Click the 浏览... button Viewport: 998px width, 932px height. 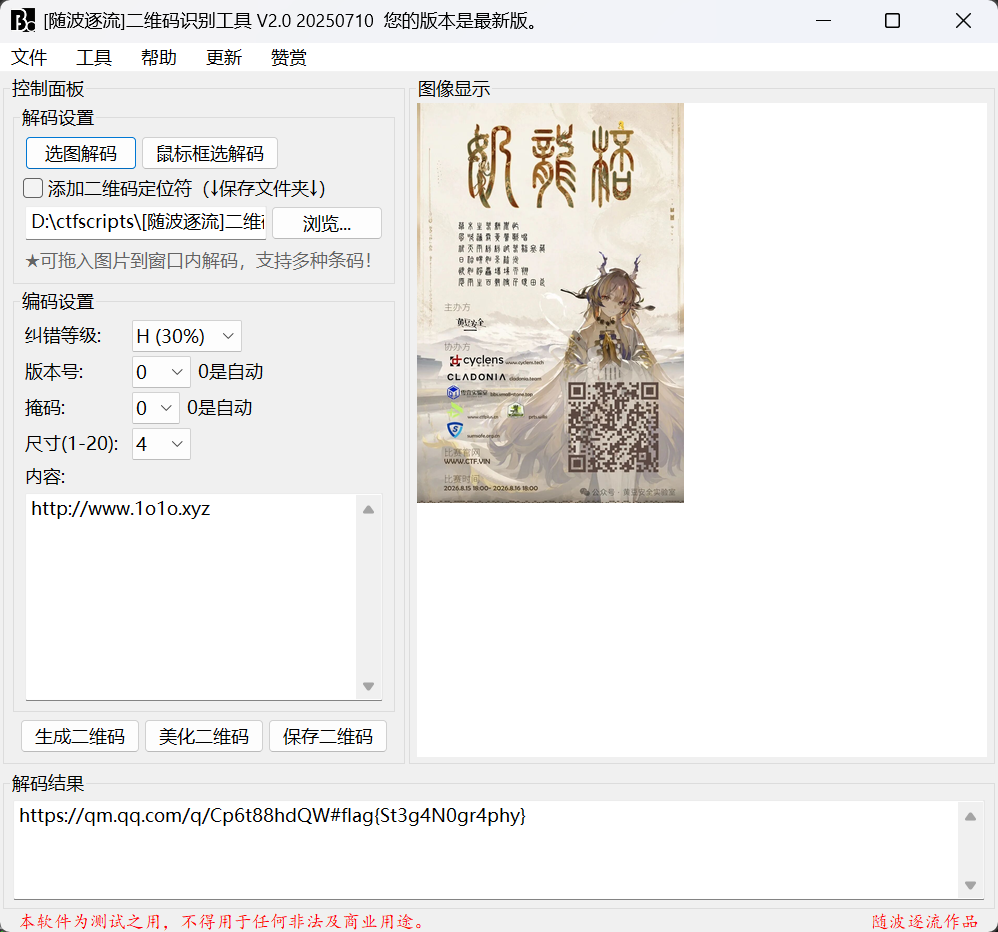[327, 223]
